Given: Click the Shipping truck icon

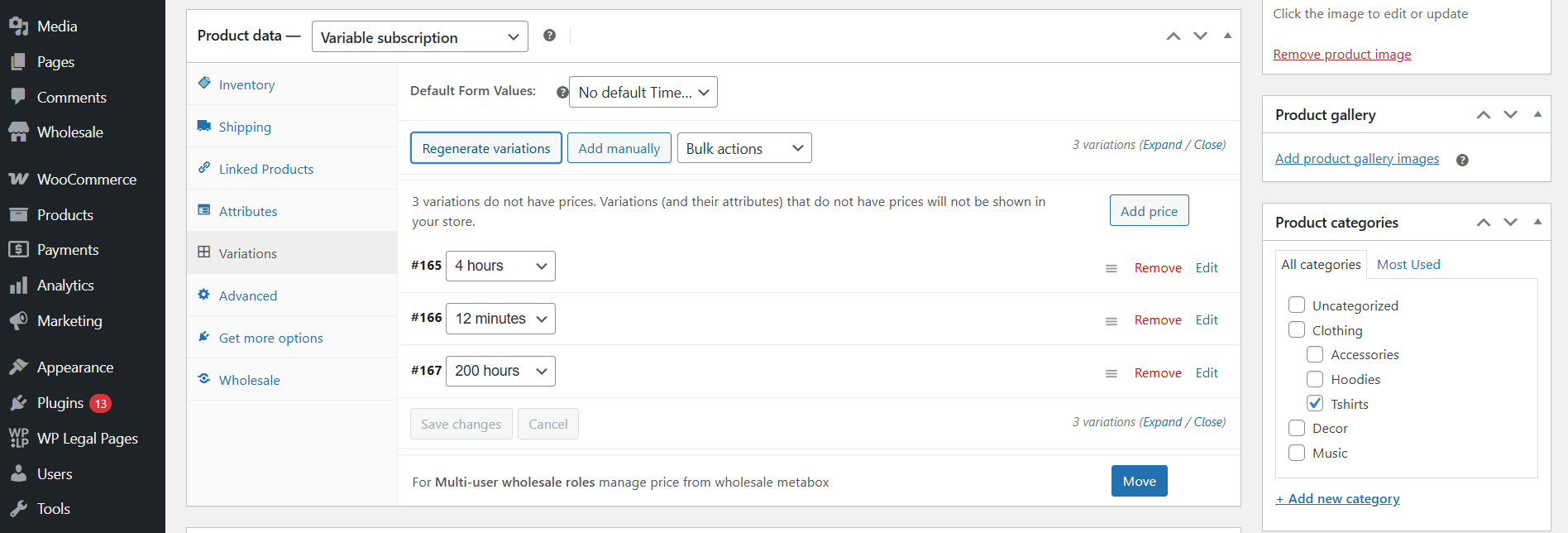Looking at the screenshot, I should pyautogui.click(x=204, y=126).
